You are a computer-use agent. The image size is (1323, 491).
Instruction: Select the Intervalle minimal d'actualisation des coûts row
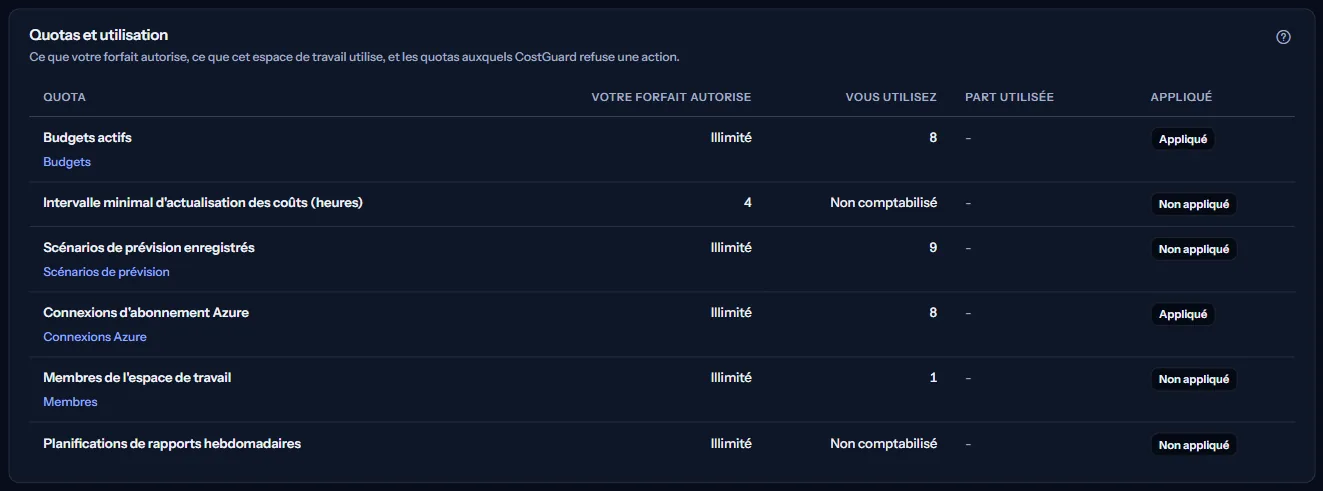tap(661, 204)
